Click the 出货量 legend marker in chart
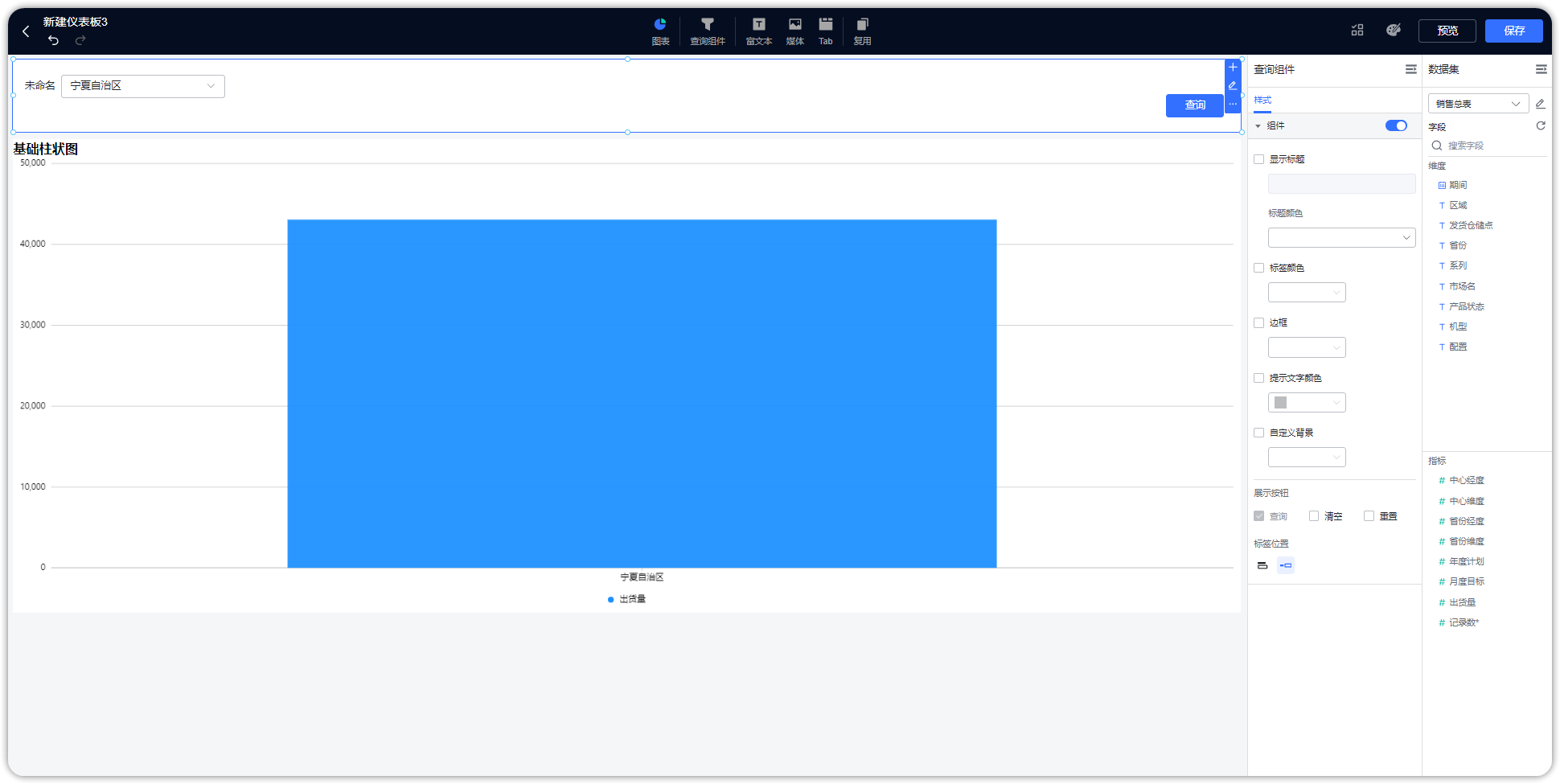This screenshot has height=784, width=1560. click(611, 600)
